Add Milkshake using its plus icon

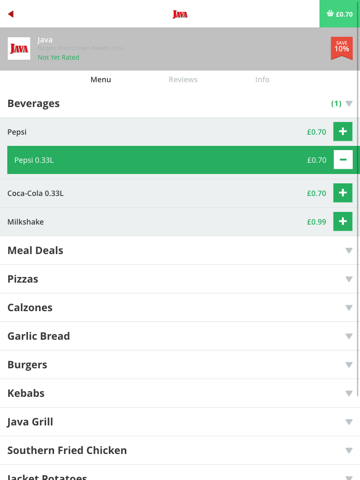point(343,221)
